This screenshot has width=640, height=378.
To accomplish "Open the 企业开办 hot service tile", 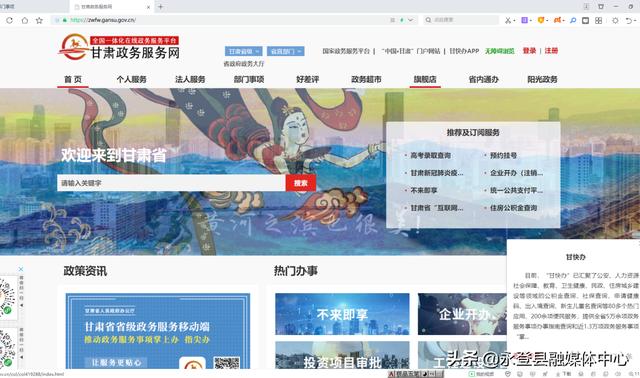I will pyautogui.click(x=462, y=314).
